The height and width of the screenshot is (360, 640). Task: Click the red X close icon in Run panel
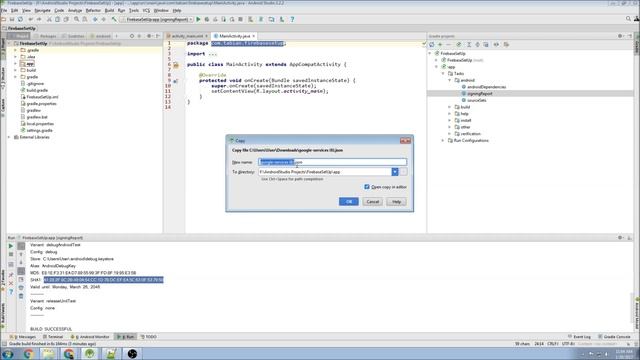point(11,283)
